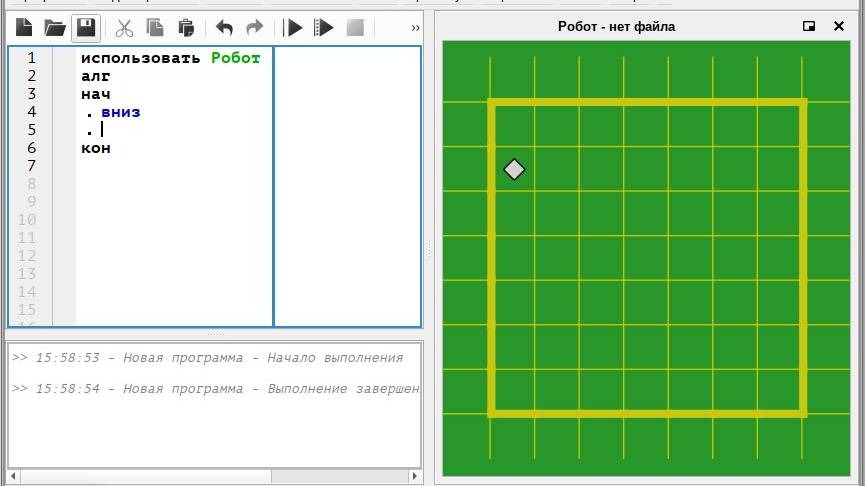Click the variable margin area beside the code

[x=348, y=186]
